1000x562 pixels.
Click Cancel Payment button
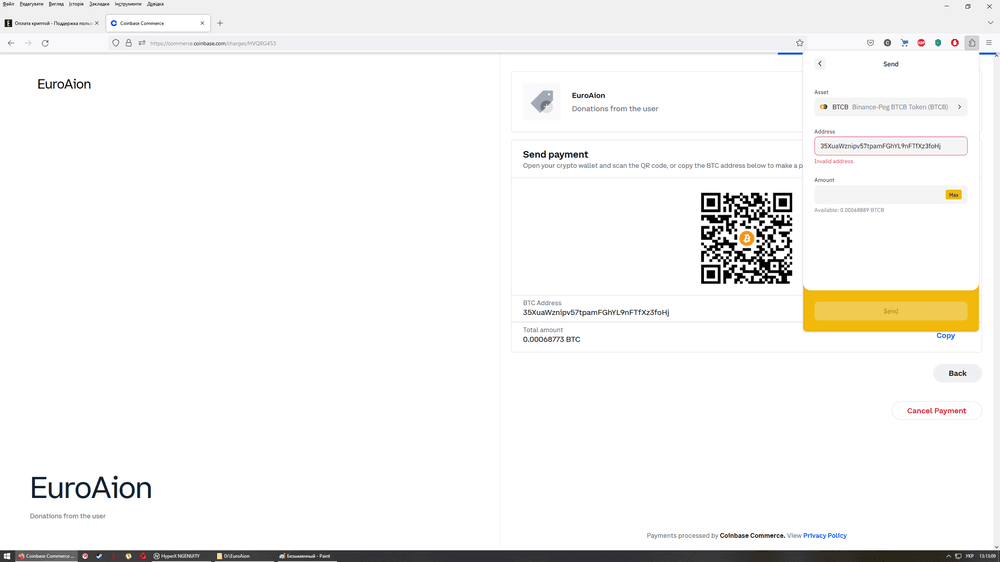point(936,411)
